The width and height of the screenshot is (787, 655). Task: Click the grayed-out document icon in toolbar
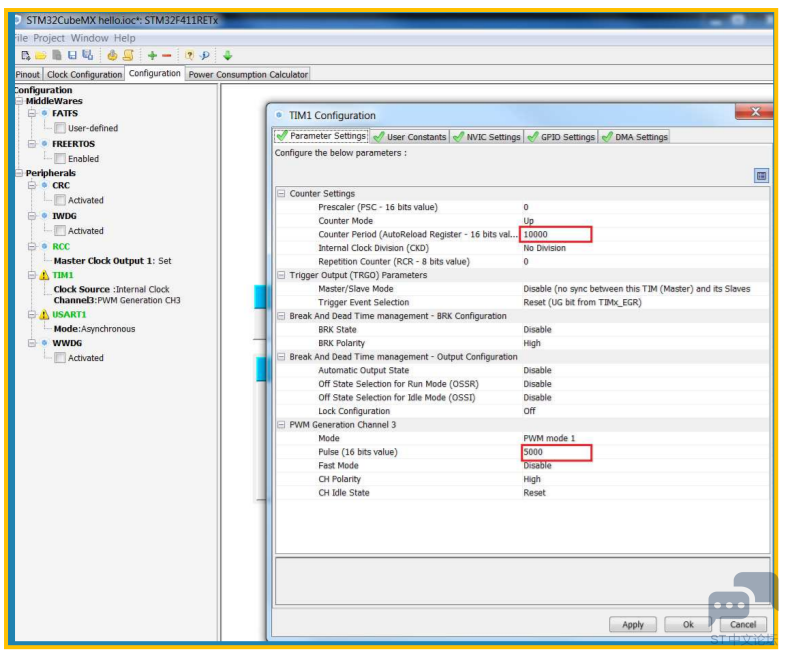click(57, 56)
